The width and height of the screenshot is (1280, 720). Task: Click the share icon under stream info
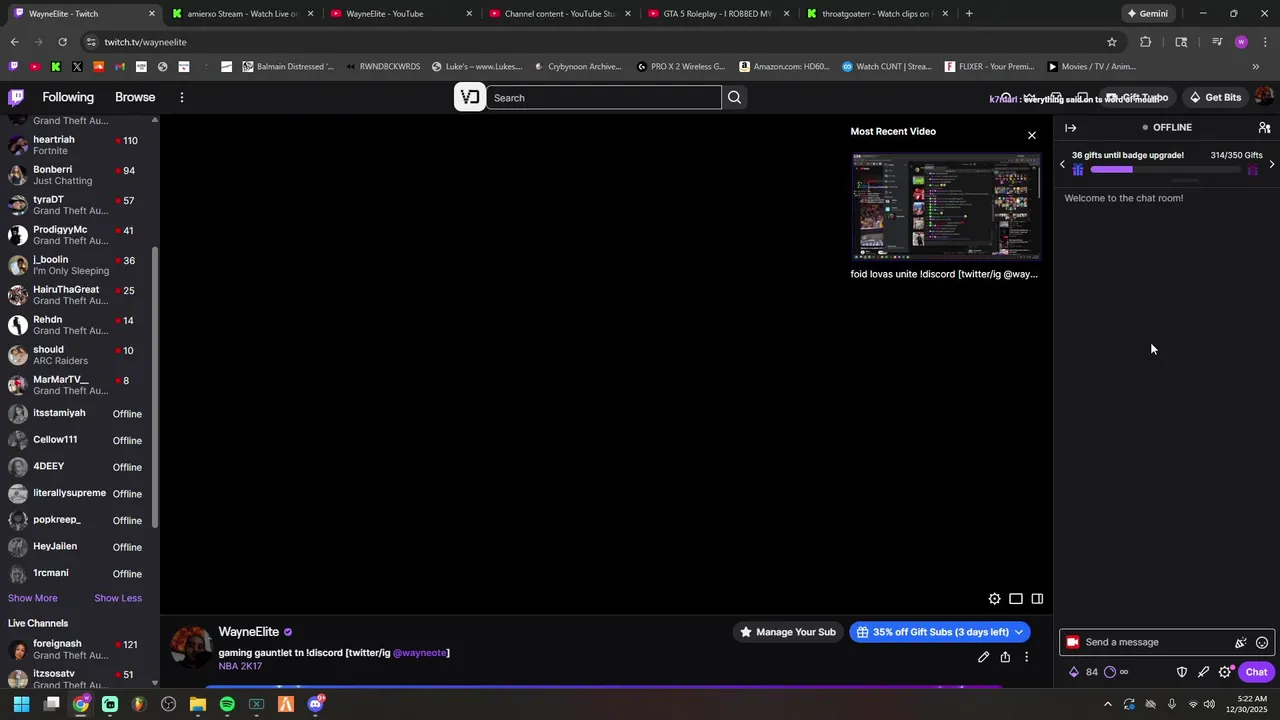(1005, 657)
